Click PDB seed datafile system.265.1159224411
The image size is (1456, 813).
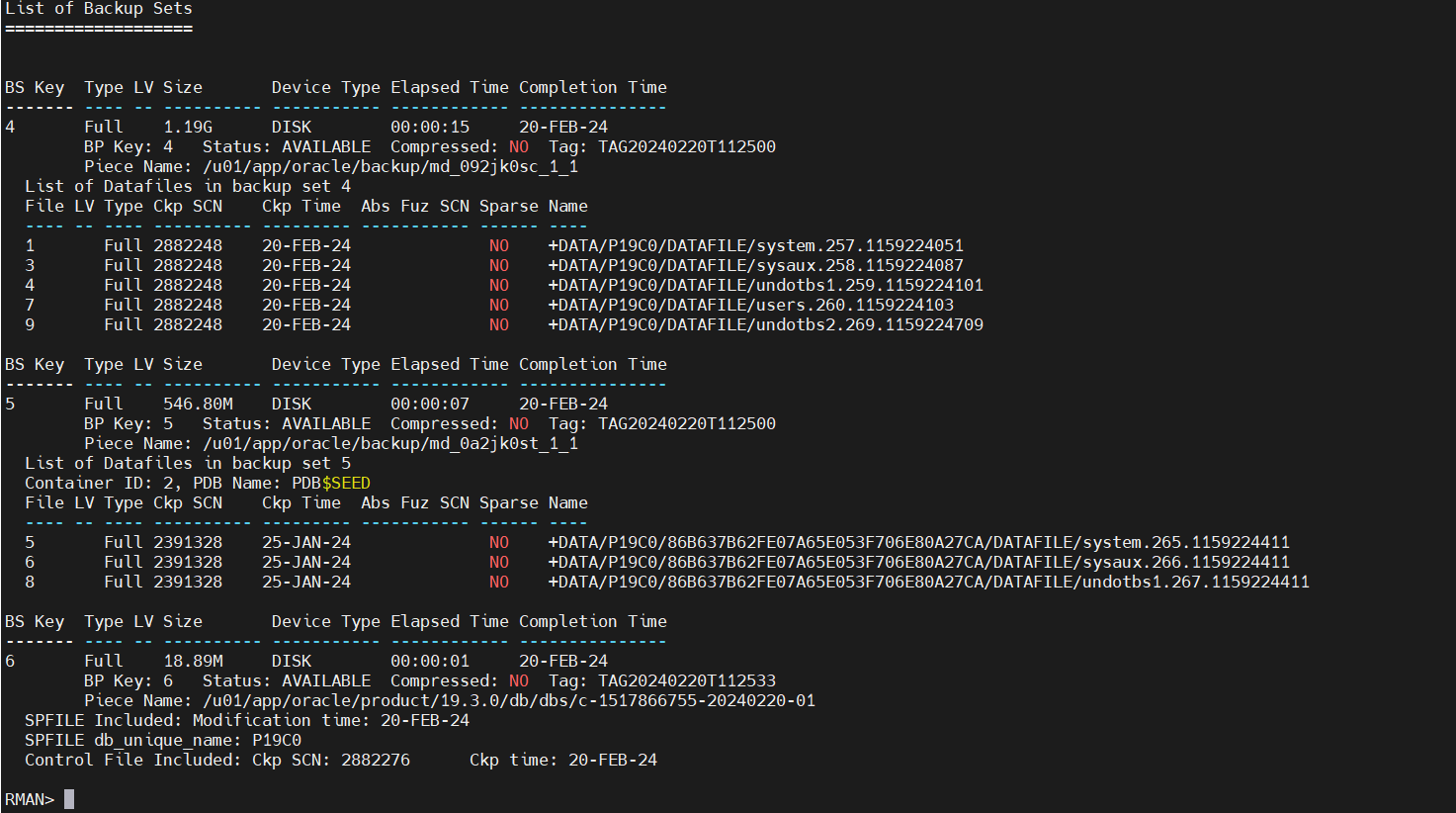click(919, 542)
